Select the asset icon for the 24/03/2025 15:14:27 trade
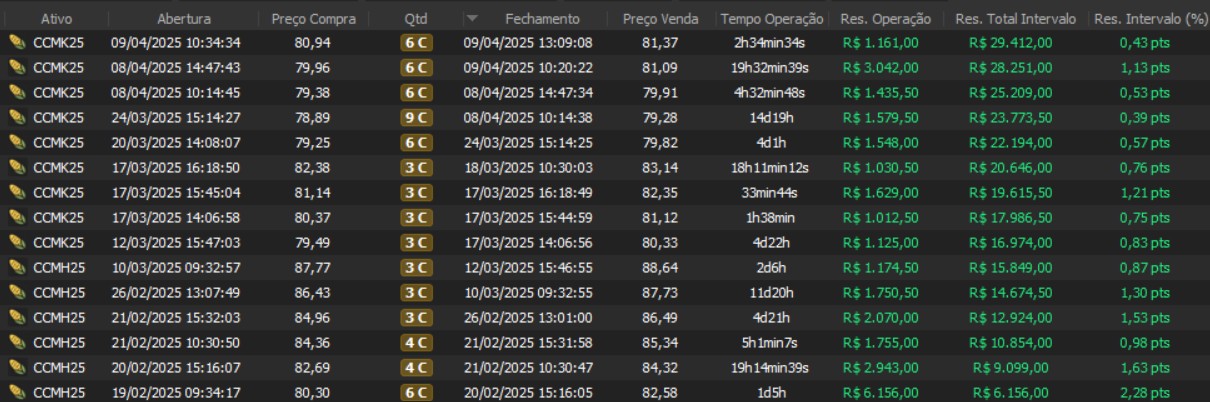Image resolution: width=1210 pixels, height=402 pixels. [x=17, y=117]
